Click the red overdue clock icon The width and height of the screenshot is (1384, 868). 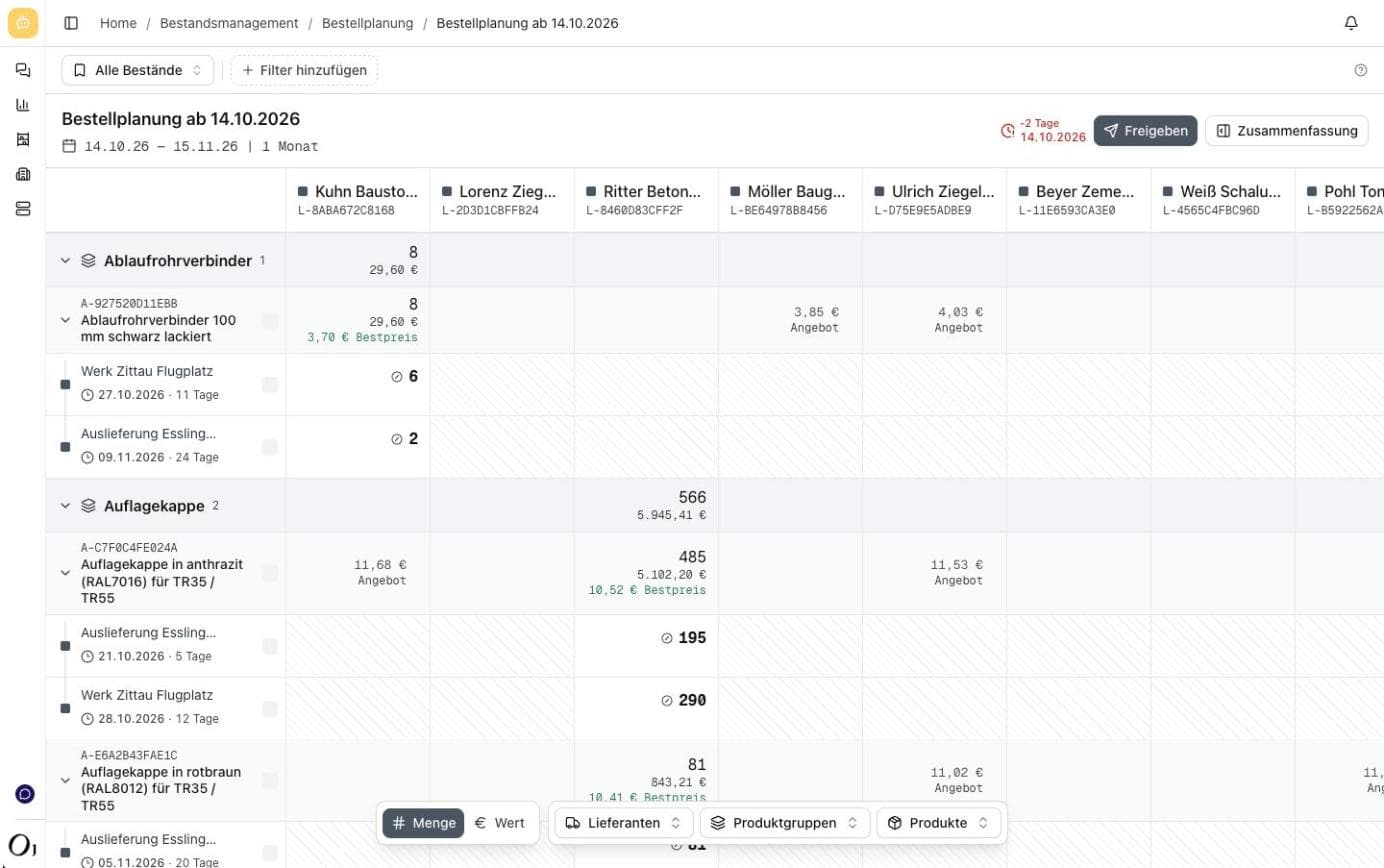pyautogui.click(x=1008, y=131)
